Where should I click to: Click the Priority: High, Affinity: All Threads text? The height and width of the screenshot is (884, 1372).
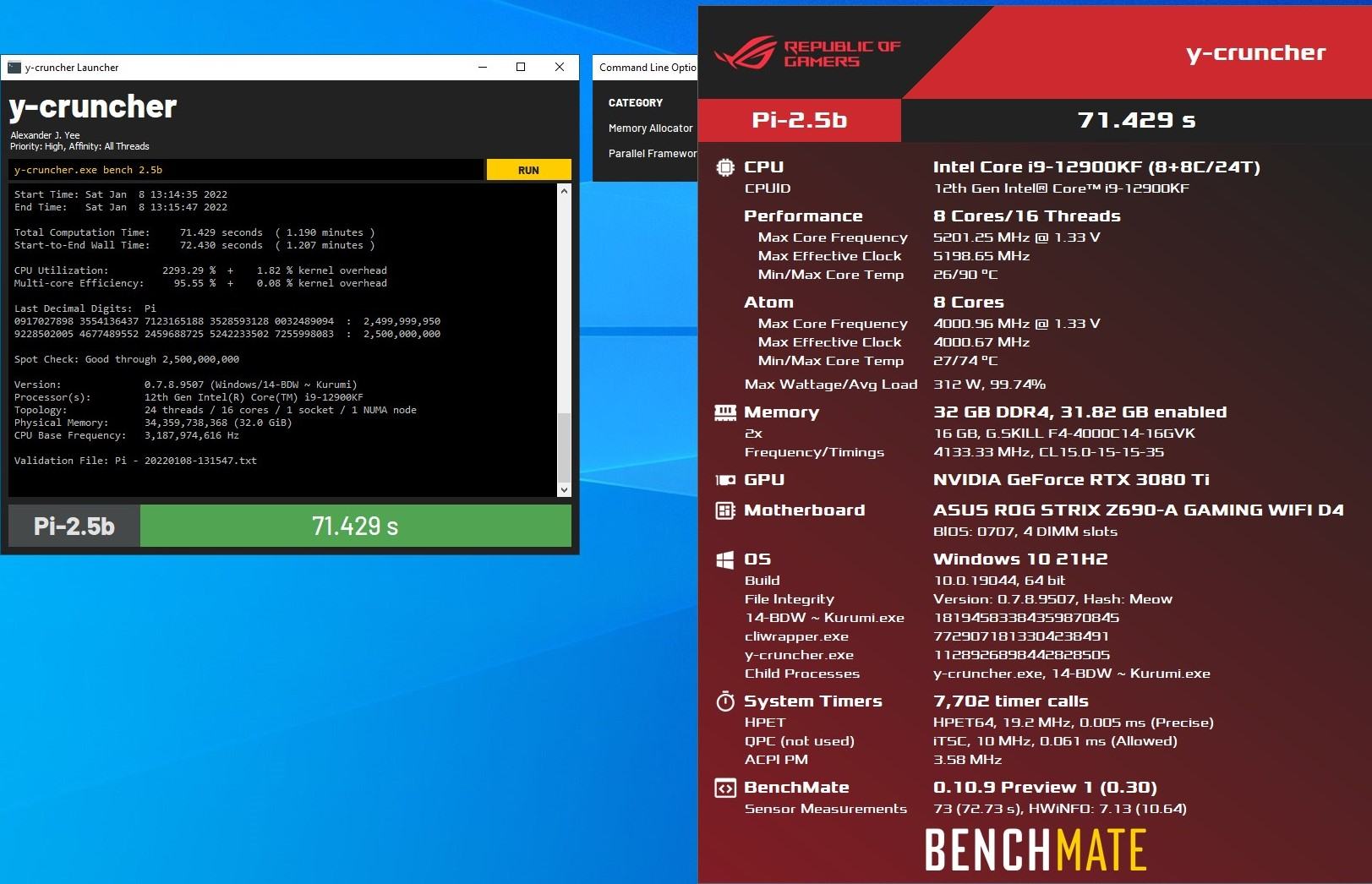(79, 146)
